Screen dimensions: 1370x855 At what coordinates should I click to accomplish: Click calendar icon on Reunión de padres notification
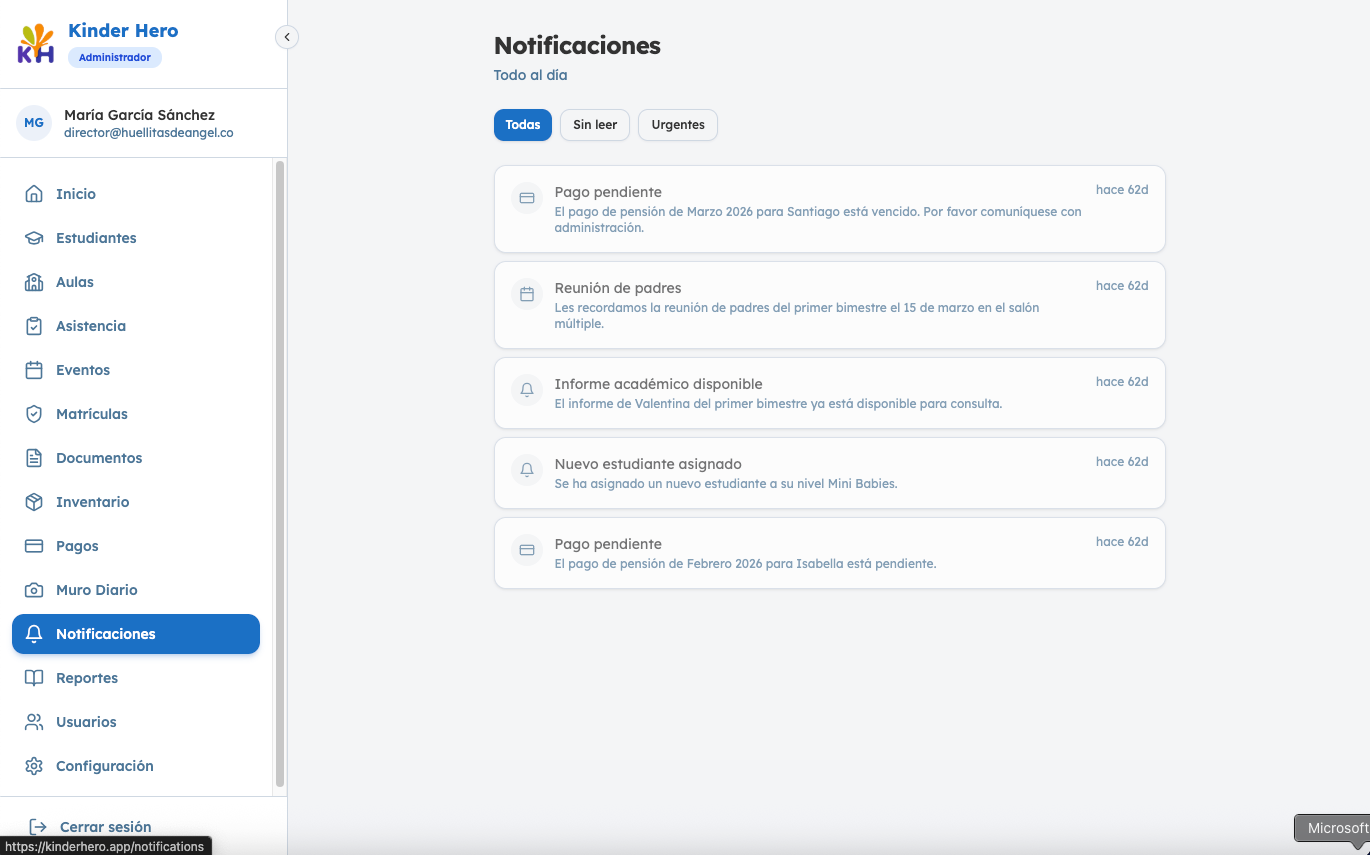point(527,294)
